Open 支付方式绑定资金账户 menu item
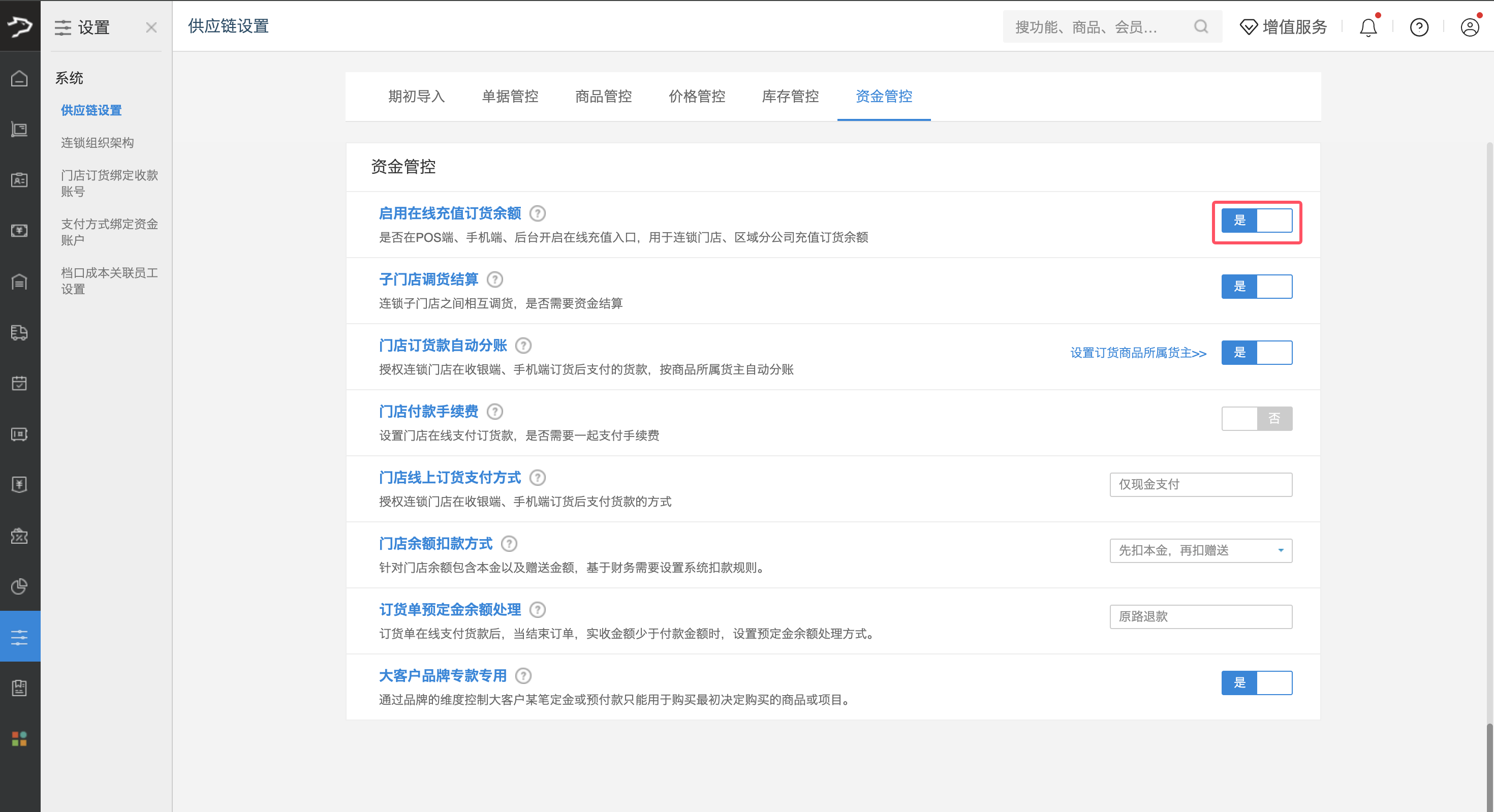The image size is (1494, 812). coord(110,232)
